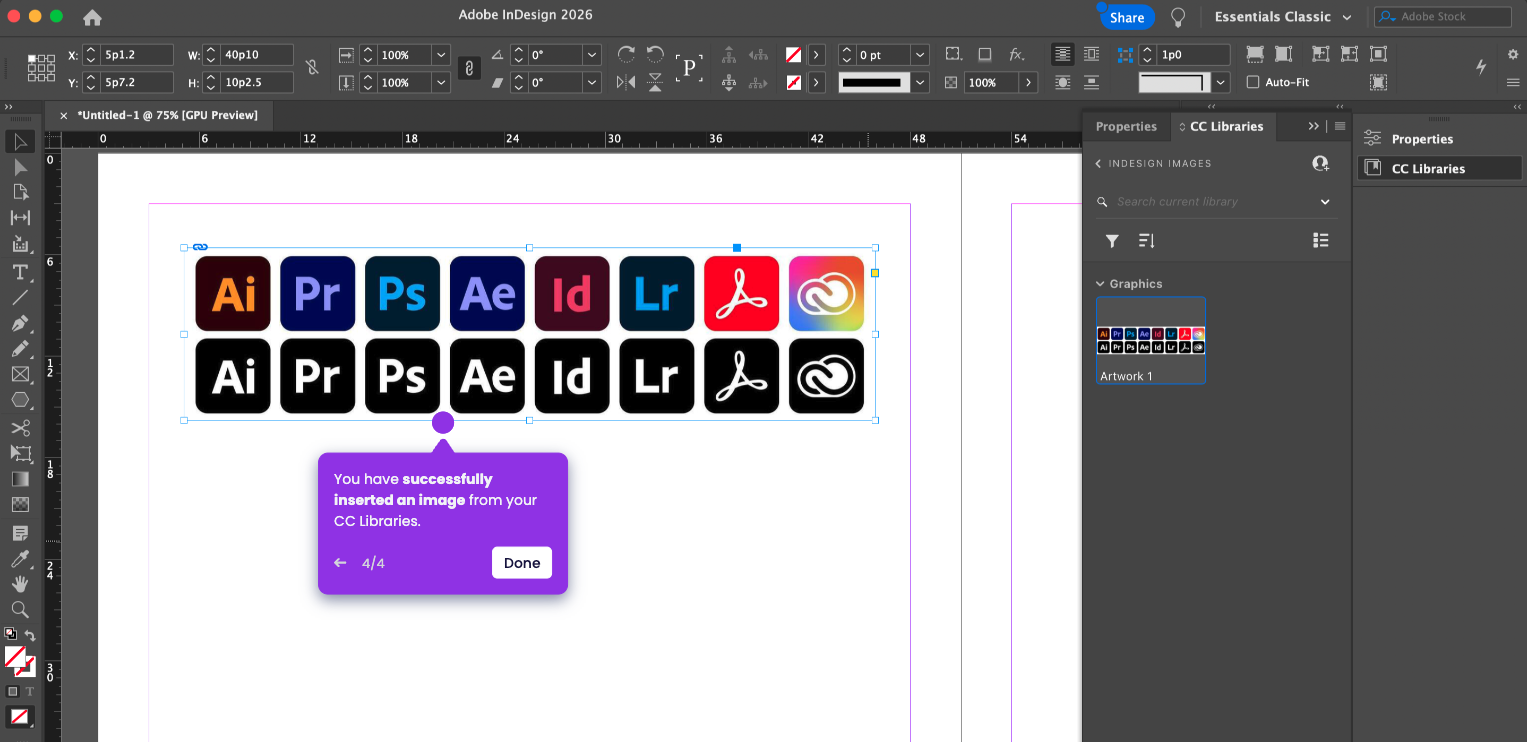
Task: Select the reference point locator grid
Action: coord(41,68)
